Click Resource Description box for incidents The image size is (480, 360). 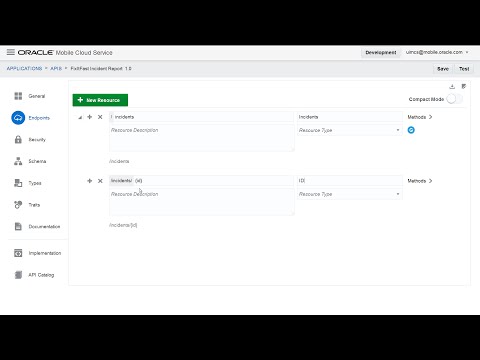pyautogui.click(x=201, y=138)
